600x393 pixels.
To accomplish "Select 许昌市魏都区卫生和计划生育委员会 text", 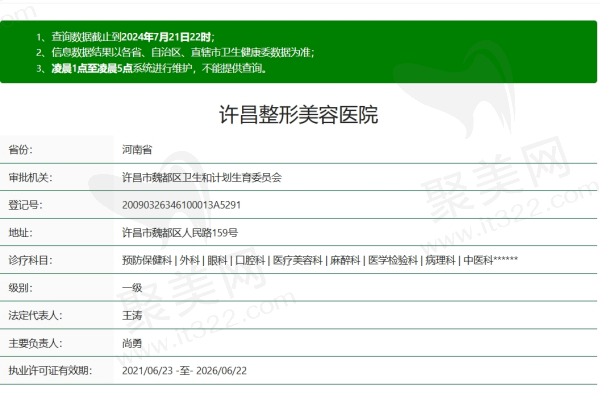I will pos(202,178).
